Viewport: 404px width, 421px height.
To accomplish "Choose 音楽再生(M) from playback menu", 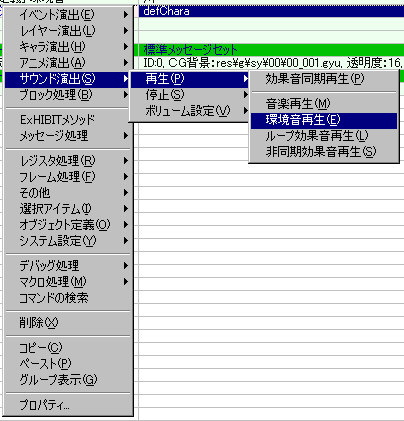I will click(x=323, y=104).
